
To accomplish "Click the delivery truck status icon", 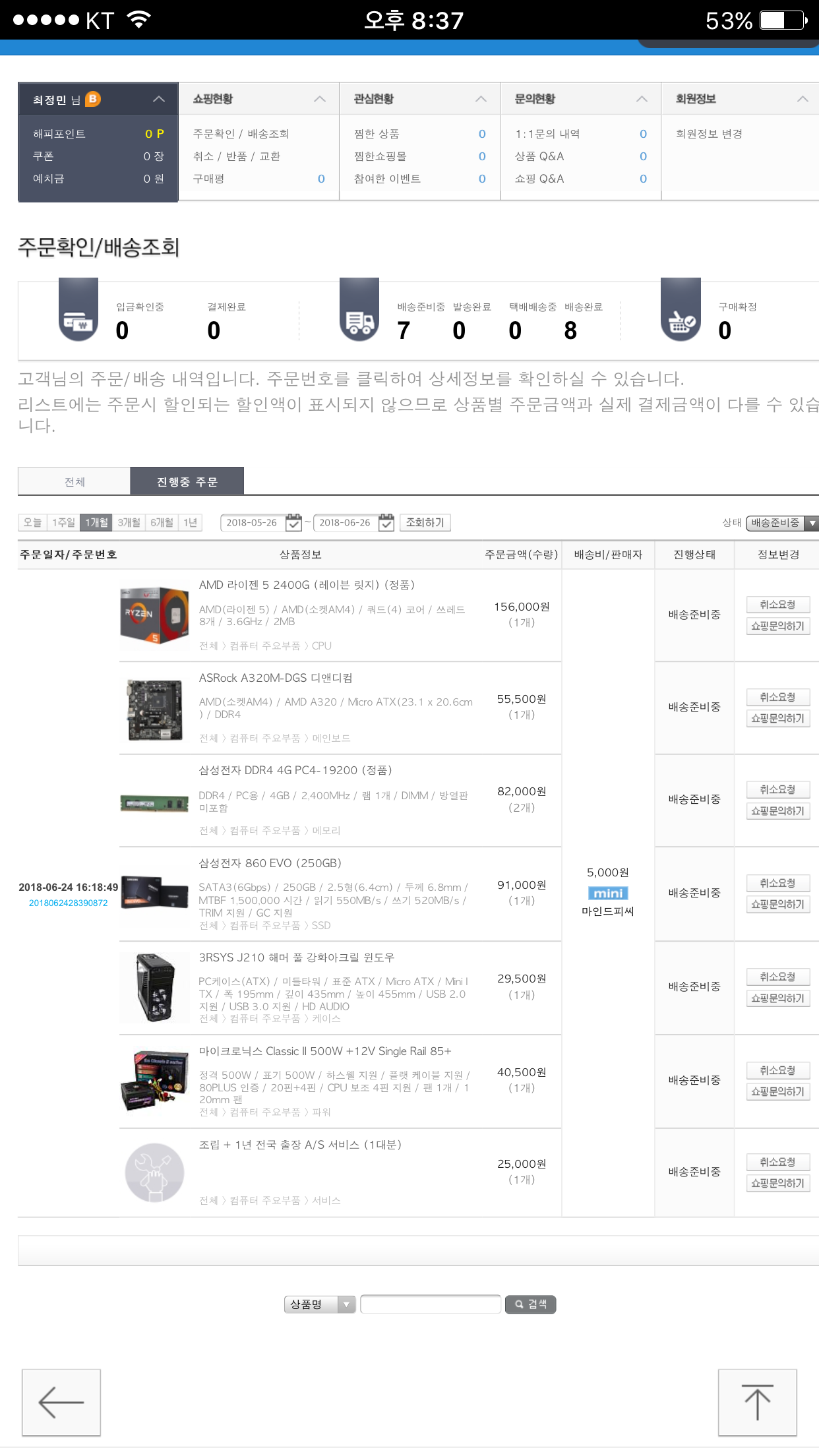I will point(359,310).
